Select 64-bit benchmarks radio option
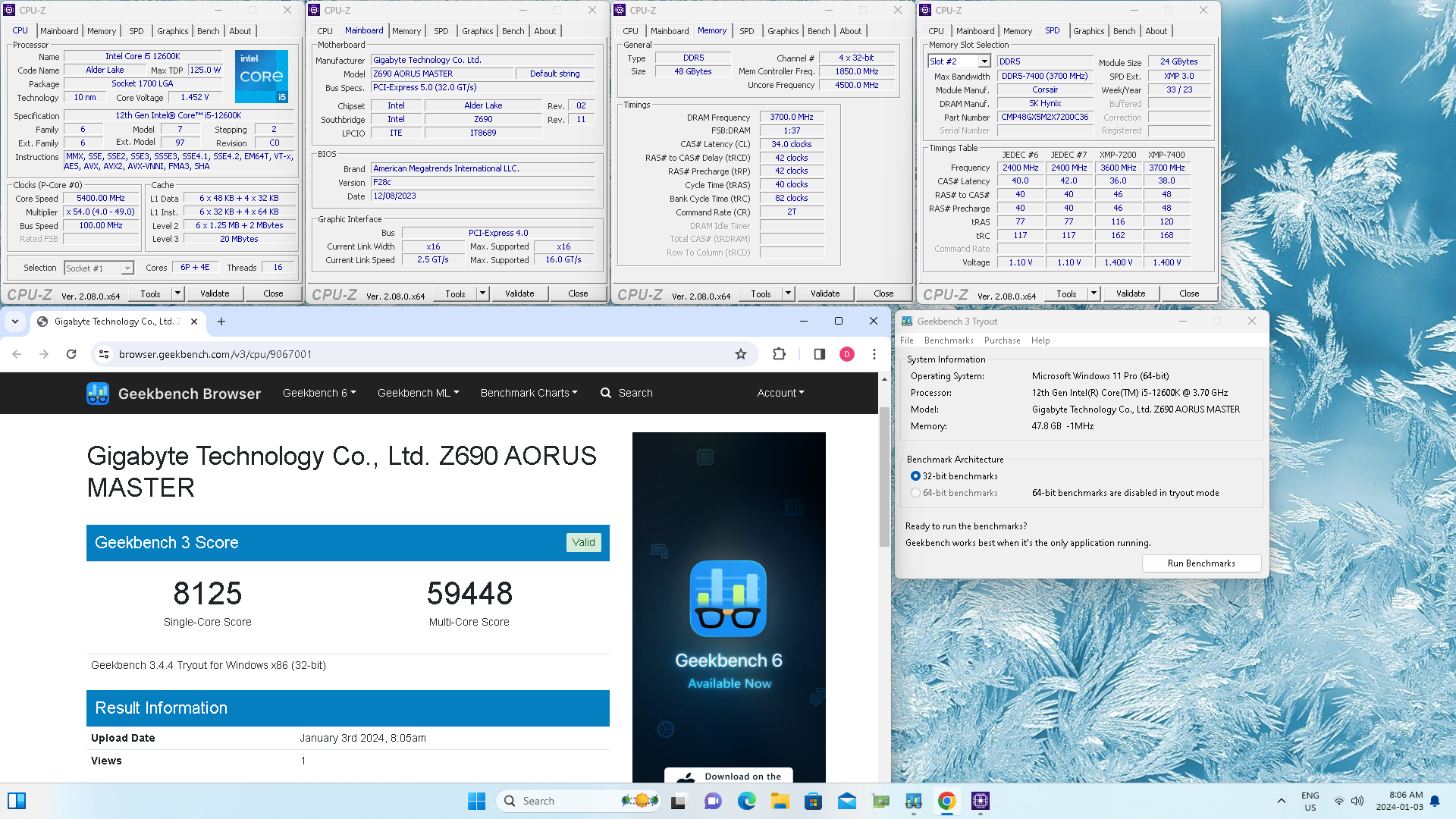The image size is (1456, 819). tap(915, 493)
